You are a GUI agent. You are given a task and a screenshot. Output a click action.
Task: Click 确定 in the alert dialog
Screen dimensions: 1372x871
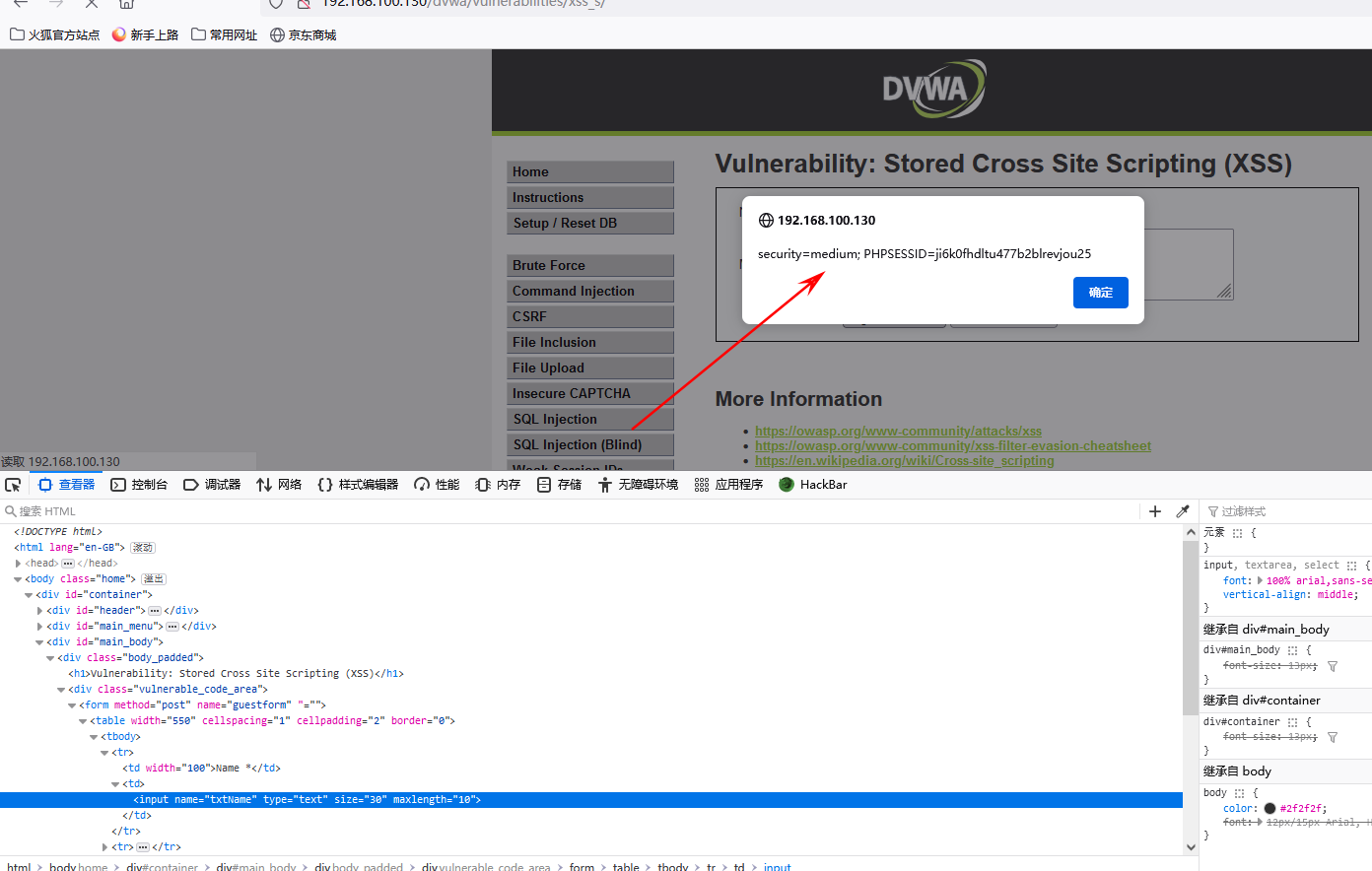1101,293
